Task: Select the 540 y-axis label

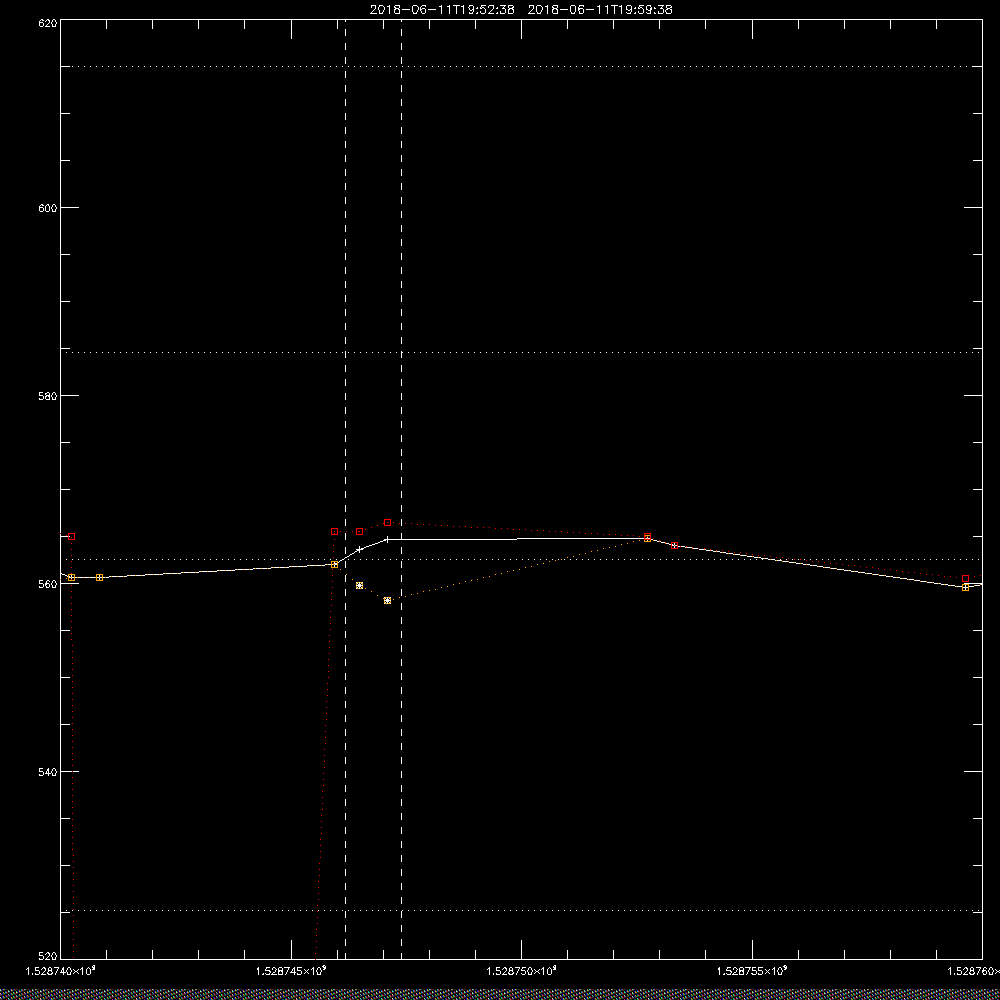Action: pyautogui.click(x=49, y=772)
